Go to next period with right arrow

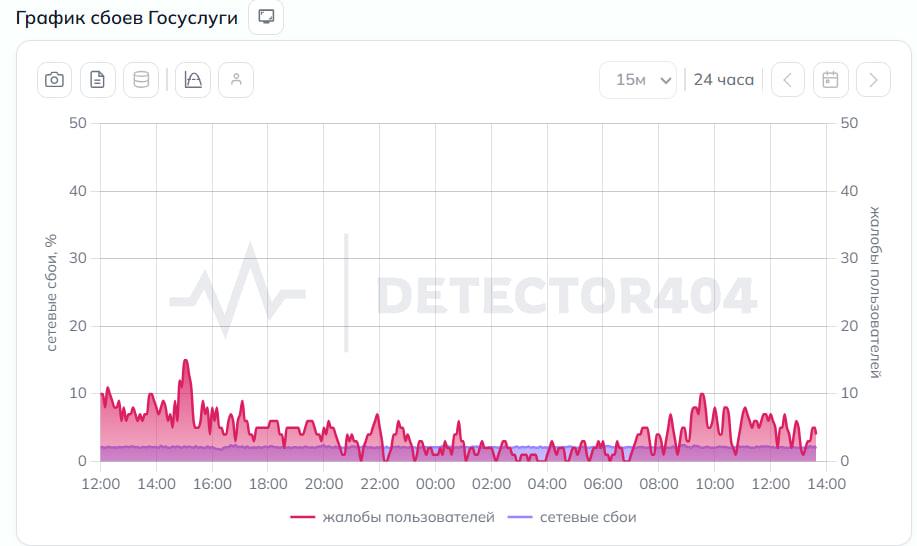point(873,80)
